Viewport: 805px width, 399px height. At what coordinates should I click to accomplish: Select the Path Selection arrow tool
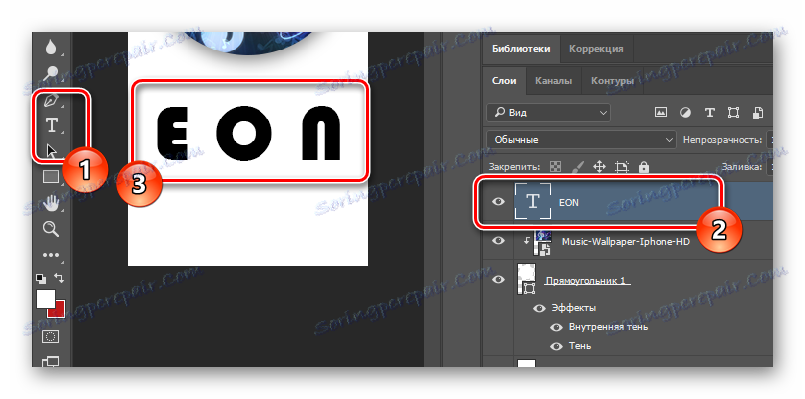tap(51, 150)
